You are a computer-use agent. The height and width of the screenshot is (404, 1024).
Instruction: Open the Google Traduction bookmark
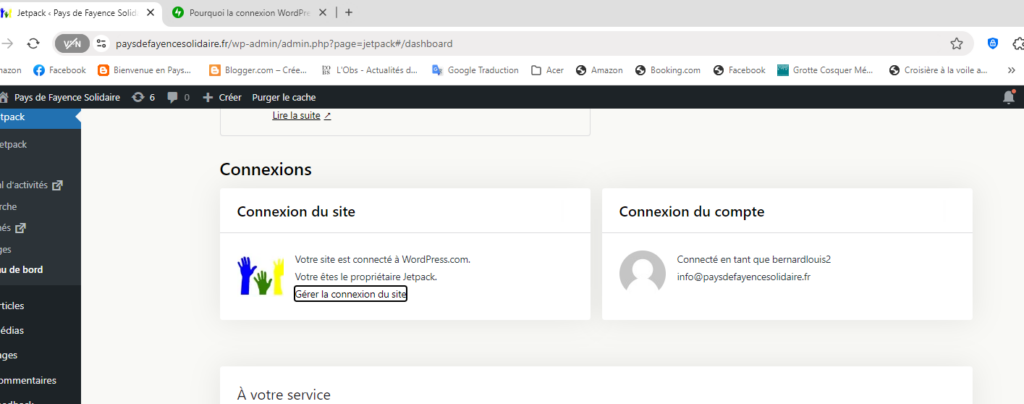pos(475,70)
